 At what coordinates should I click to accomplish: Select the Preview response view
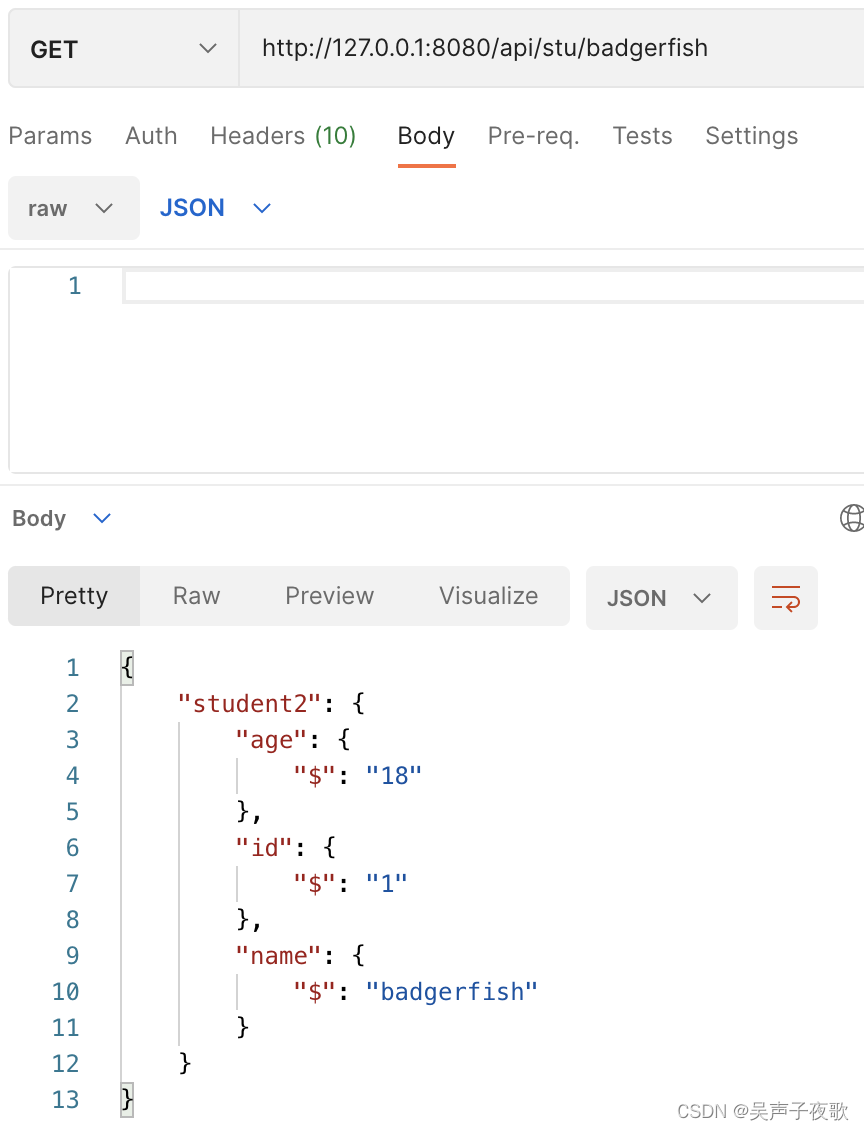click(x=329, y=596)
